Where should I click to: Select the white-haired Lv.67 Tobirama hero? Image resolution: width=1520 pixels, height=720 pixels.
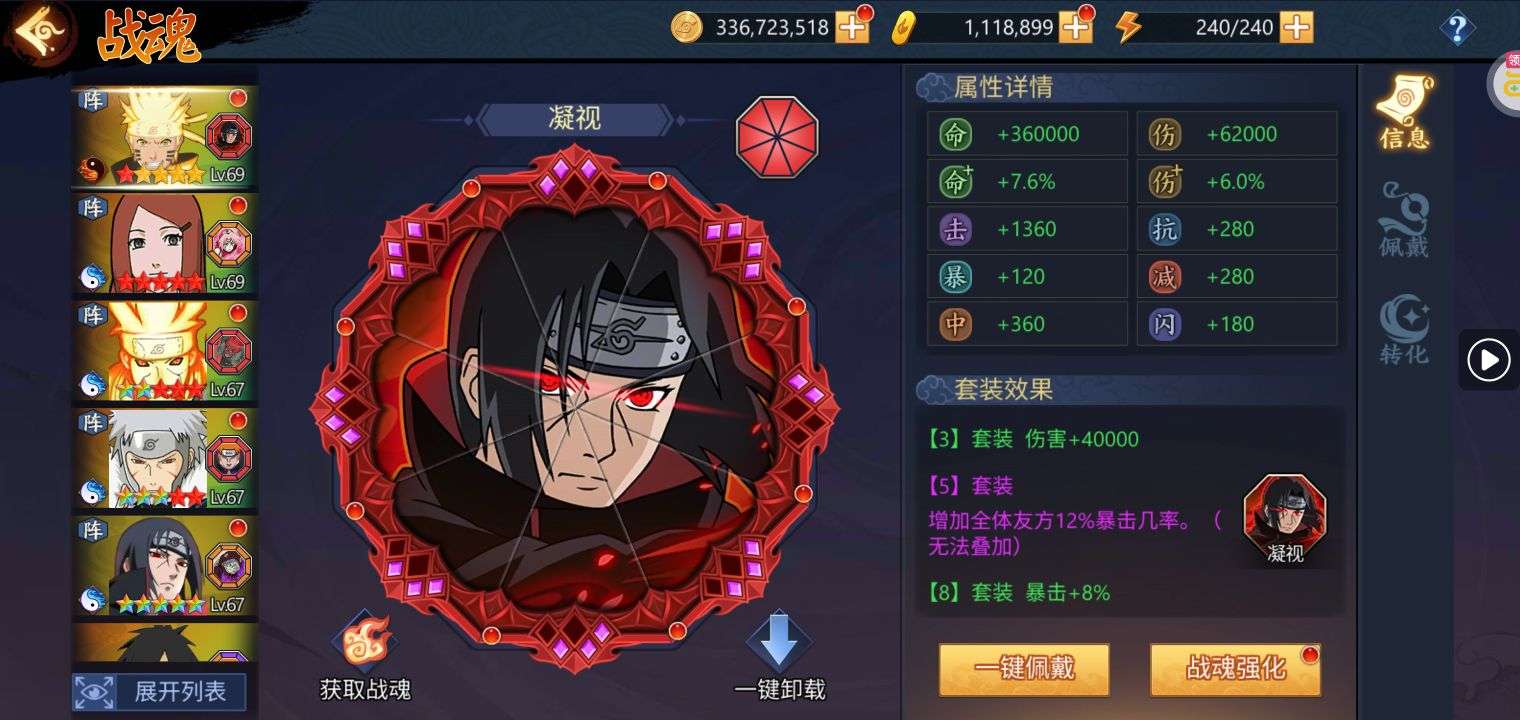[x=165, y=460]
